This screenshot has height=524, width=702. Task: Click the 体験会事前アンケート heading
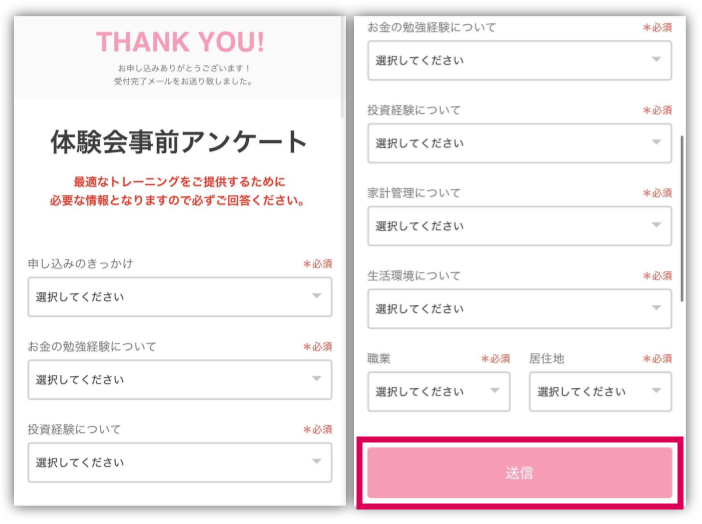[x=179, y=142]
